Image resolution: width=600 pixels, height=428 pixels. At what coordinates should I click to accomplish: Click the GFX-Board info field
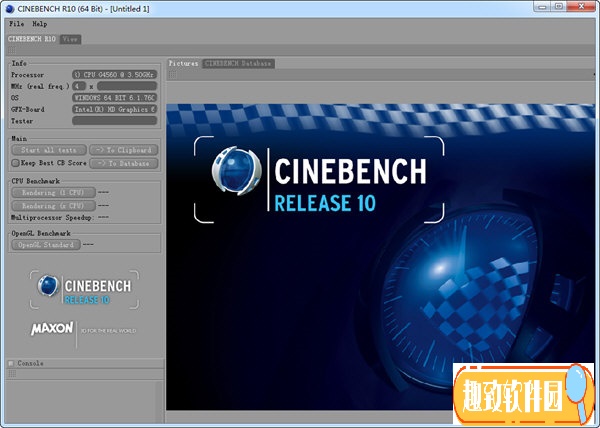(x=114, y=109)
